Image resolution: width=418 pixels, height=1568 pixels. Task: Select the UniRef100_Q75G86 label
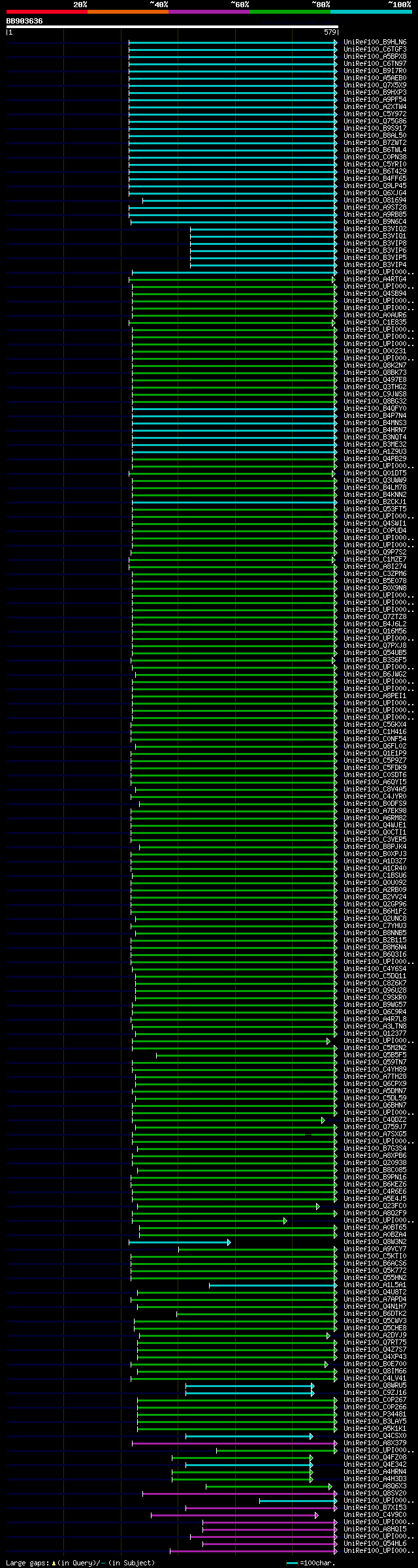(375, 121)
